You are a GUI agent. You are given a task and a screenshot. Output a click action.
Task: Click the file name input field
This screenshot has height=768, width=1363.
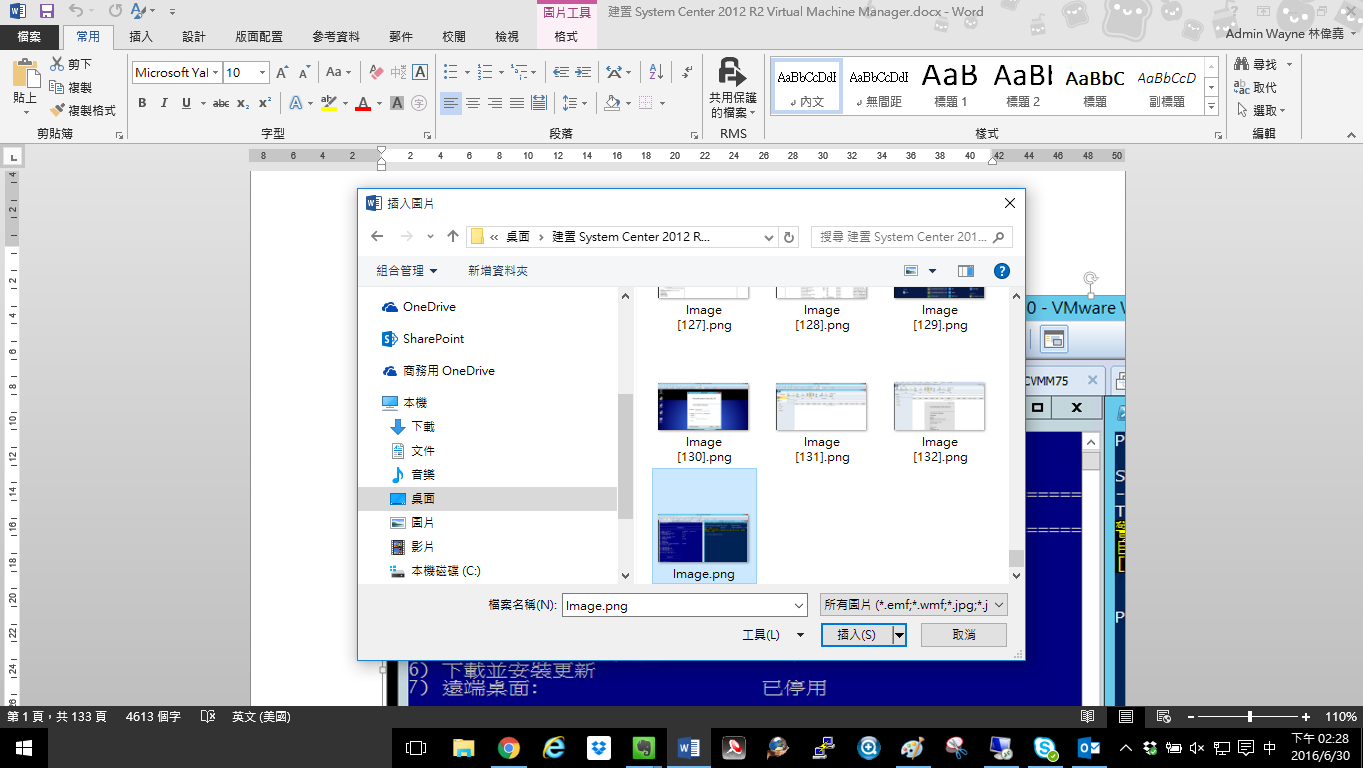pos(676,605)
